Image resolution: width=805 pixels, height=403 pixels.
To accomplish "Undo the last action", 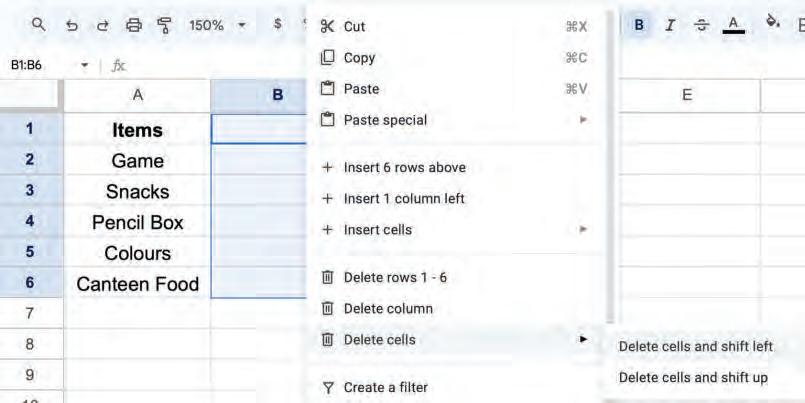I will point(71,24).
